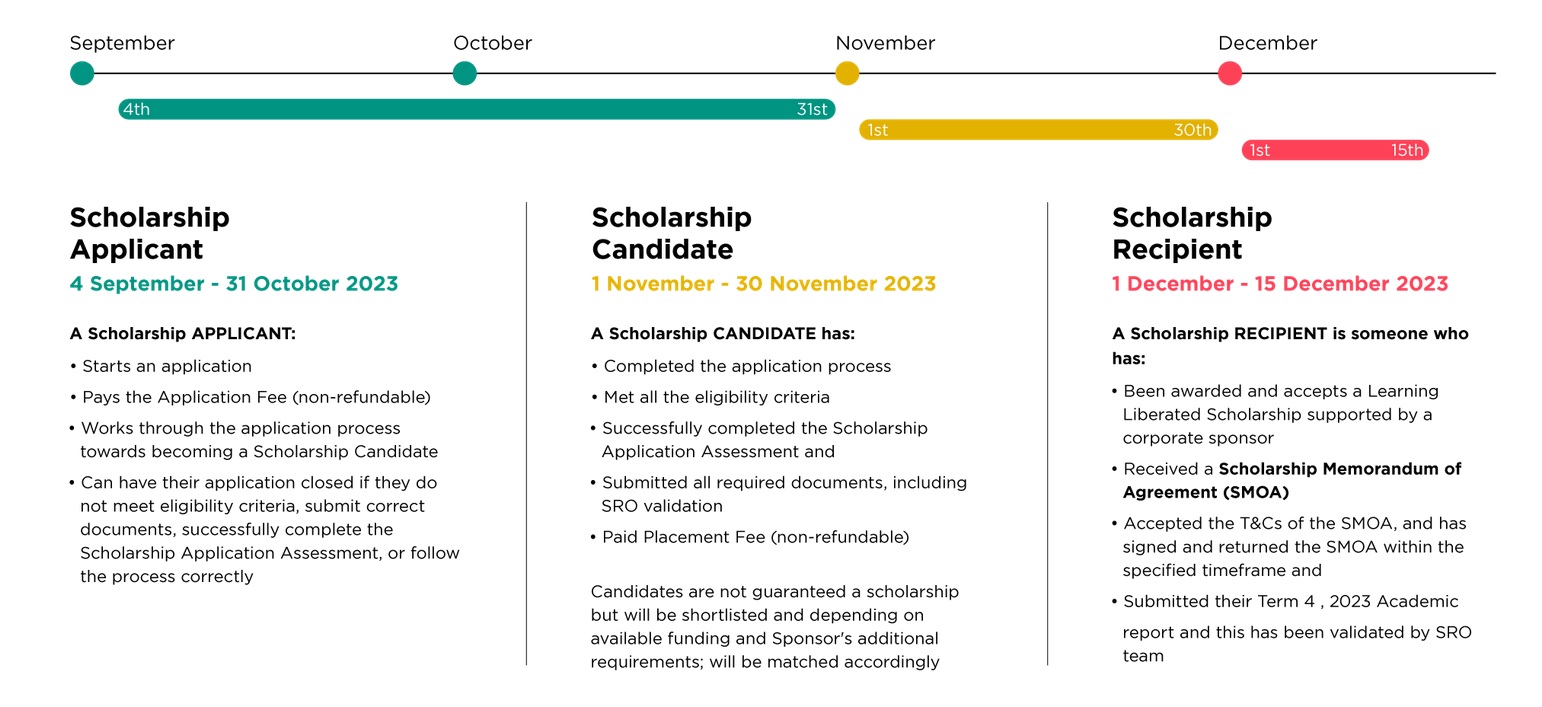Select the red 1st–15th timeline bar
This screenshot has width=1542, height=707.
point(1334,150)
